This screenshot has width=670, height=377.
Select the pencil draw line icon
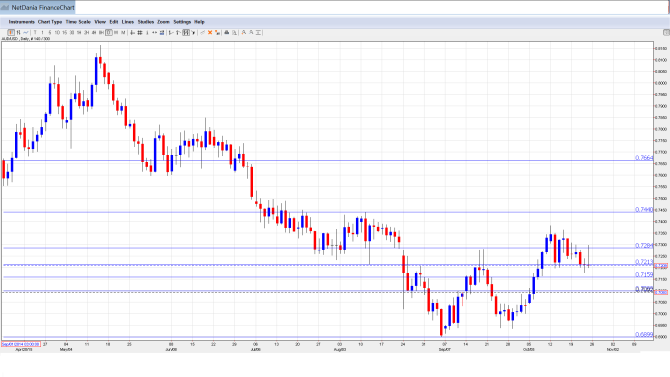[203, 32]
